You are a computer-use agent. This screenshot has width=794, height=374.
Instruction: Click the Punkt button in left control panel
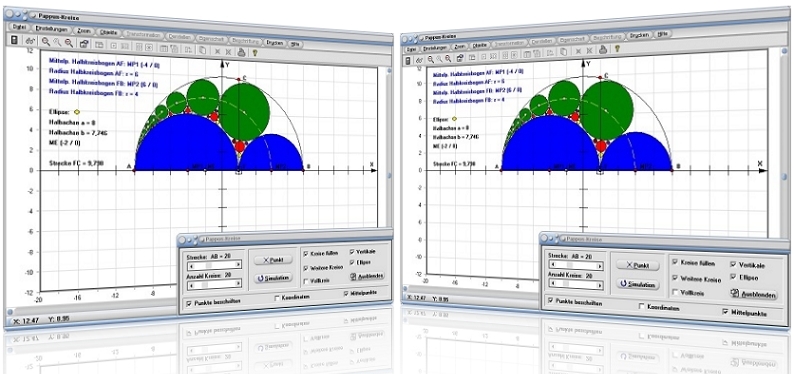(x=273, y=260)
